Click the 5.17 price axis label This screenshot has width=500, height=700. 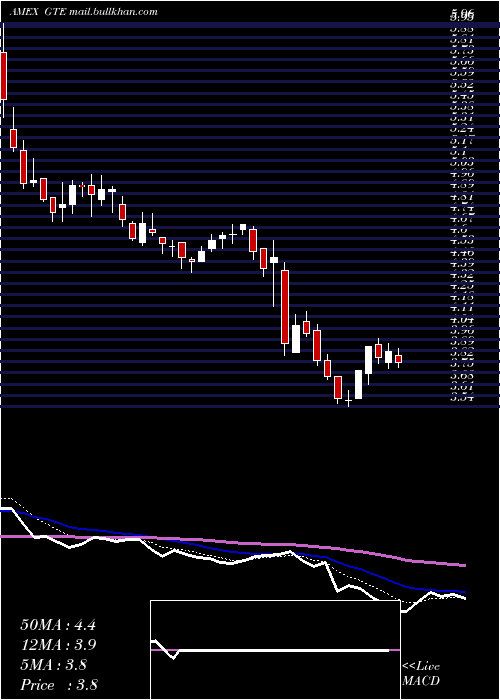(x=462, y=141)
